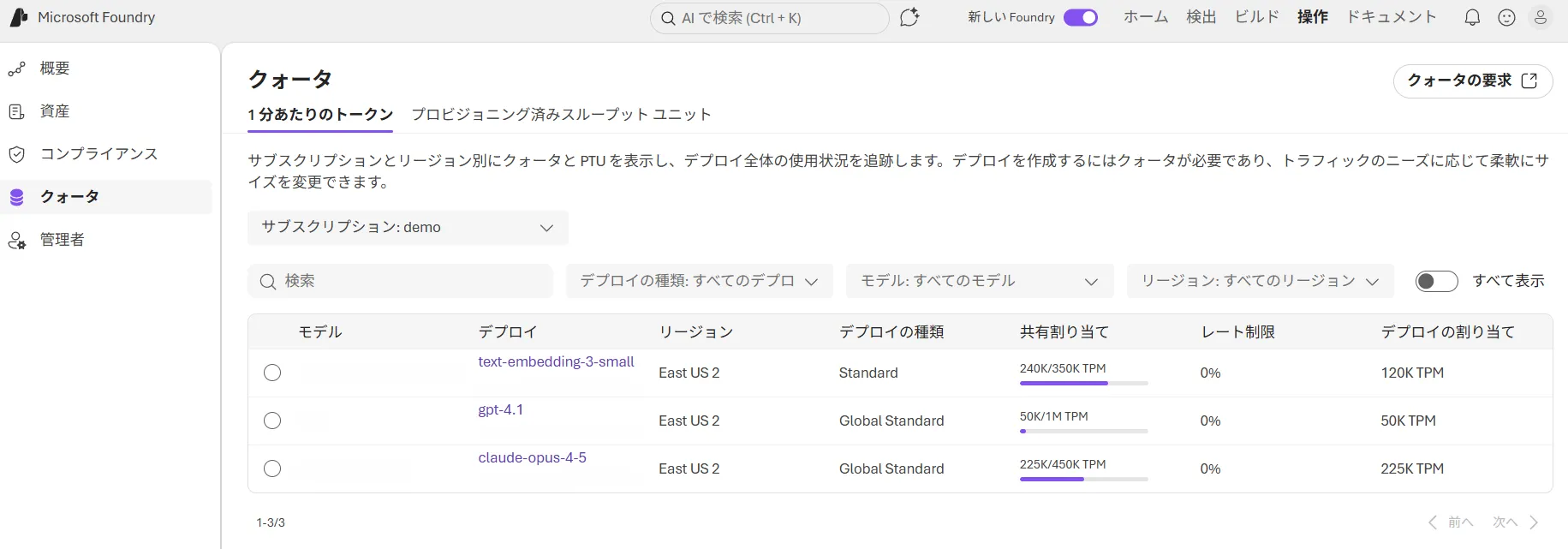
Task: Go to 操作 in top navigation
Action: click(1313, 17)
